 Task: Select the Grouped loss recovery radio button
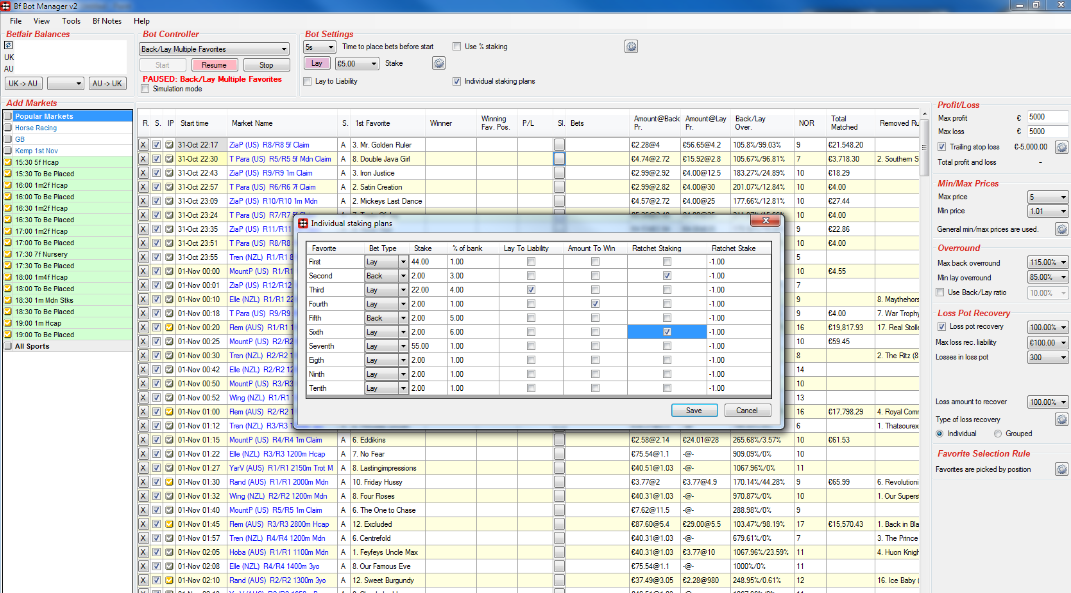click(998, 434)
